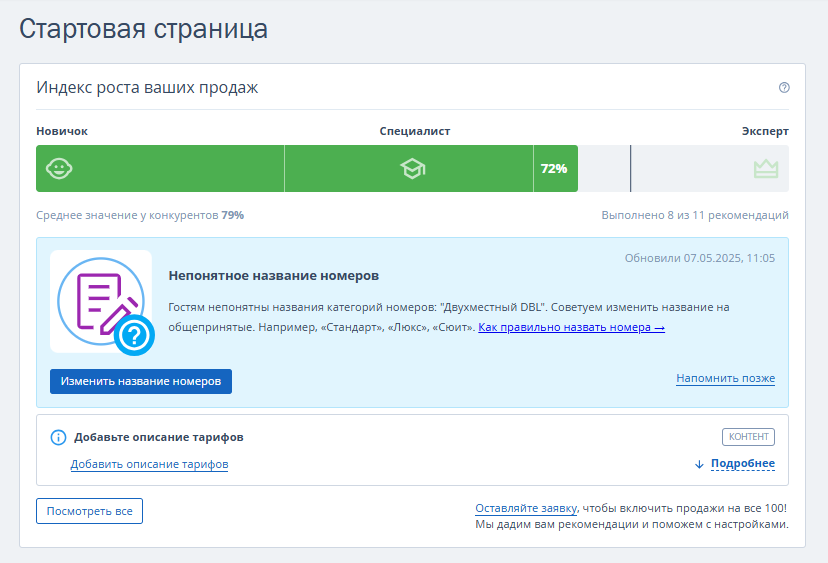Image resolution: width=828 pixels, height=563 pixels.
Task: Click the down arrow next to Подробнее
Action: point(699,464)
